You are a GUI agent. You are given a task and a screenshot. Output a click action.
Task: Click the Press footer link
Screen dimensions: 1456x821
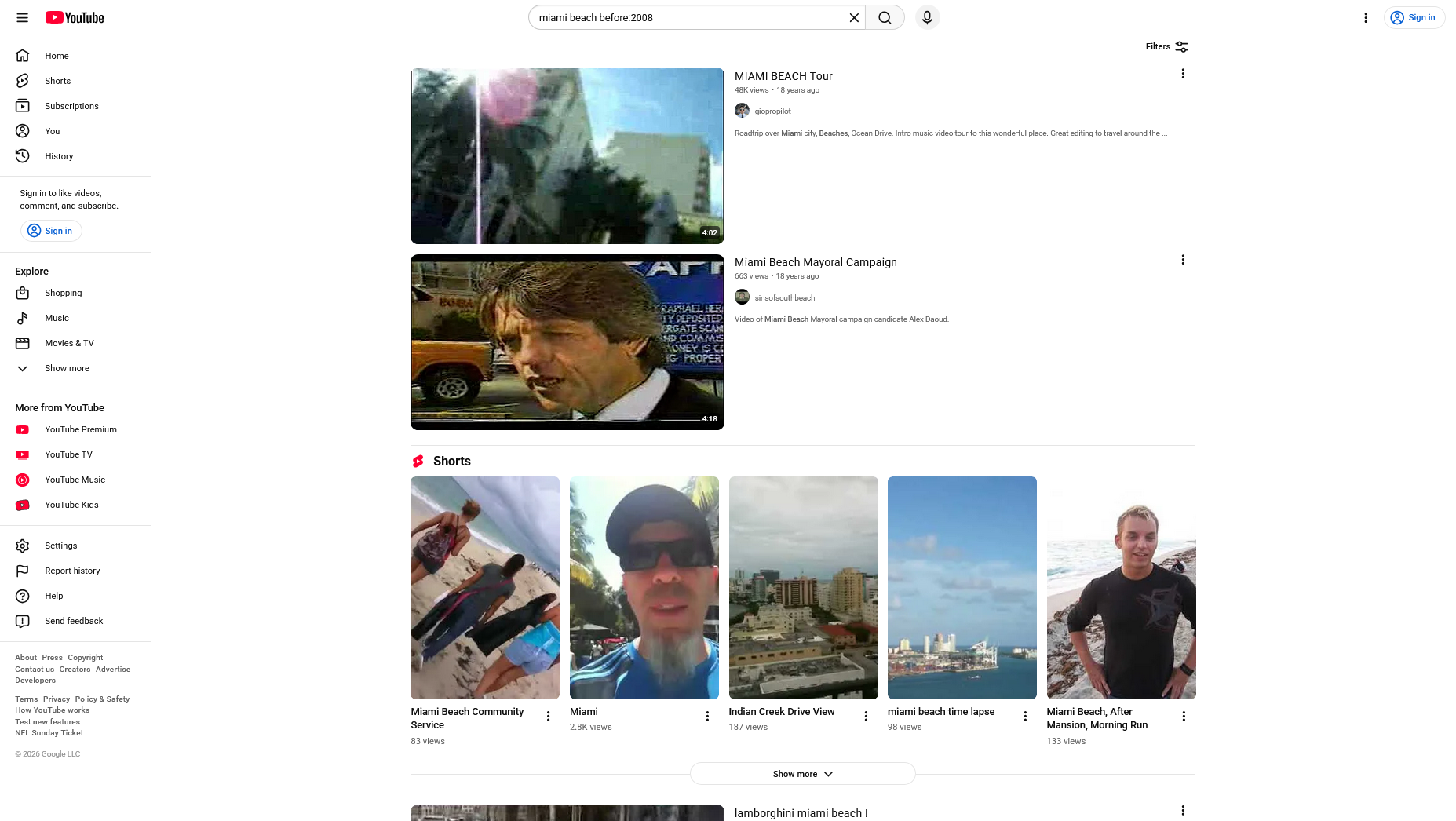[52, 658]
